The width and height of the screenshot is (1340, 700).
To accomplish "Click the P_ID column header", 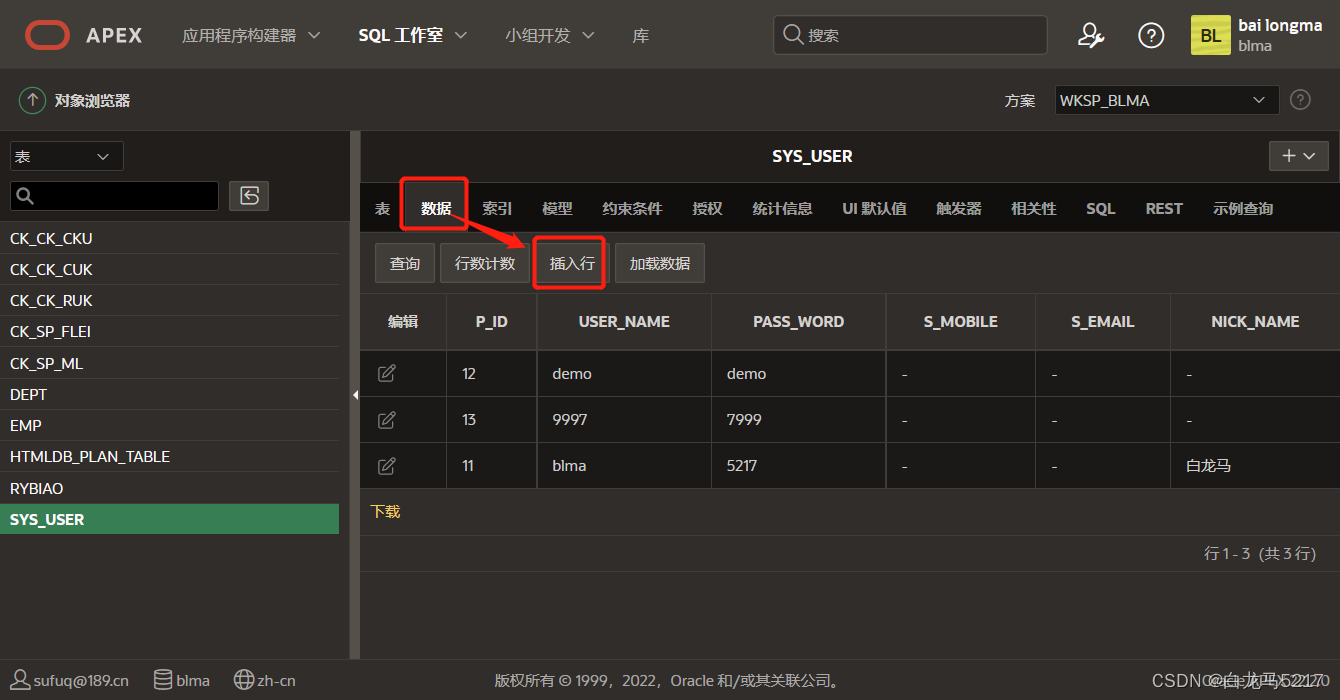I will click(x=491, y=321).
